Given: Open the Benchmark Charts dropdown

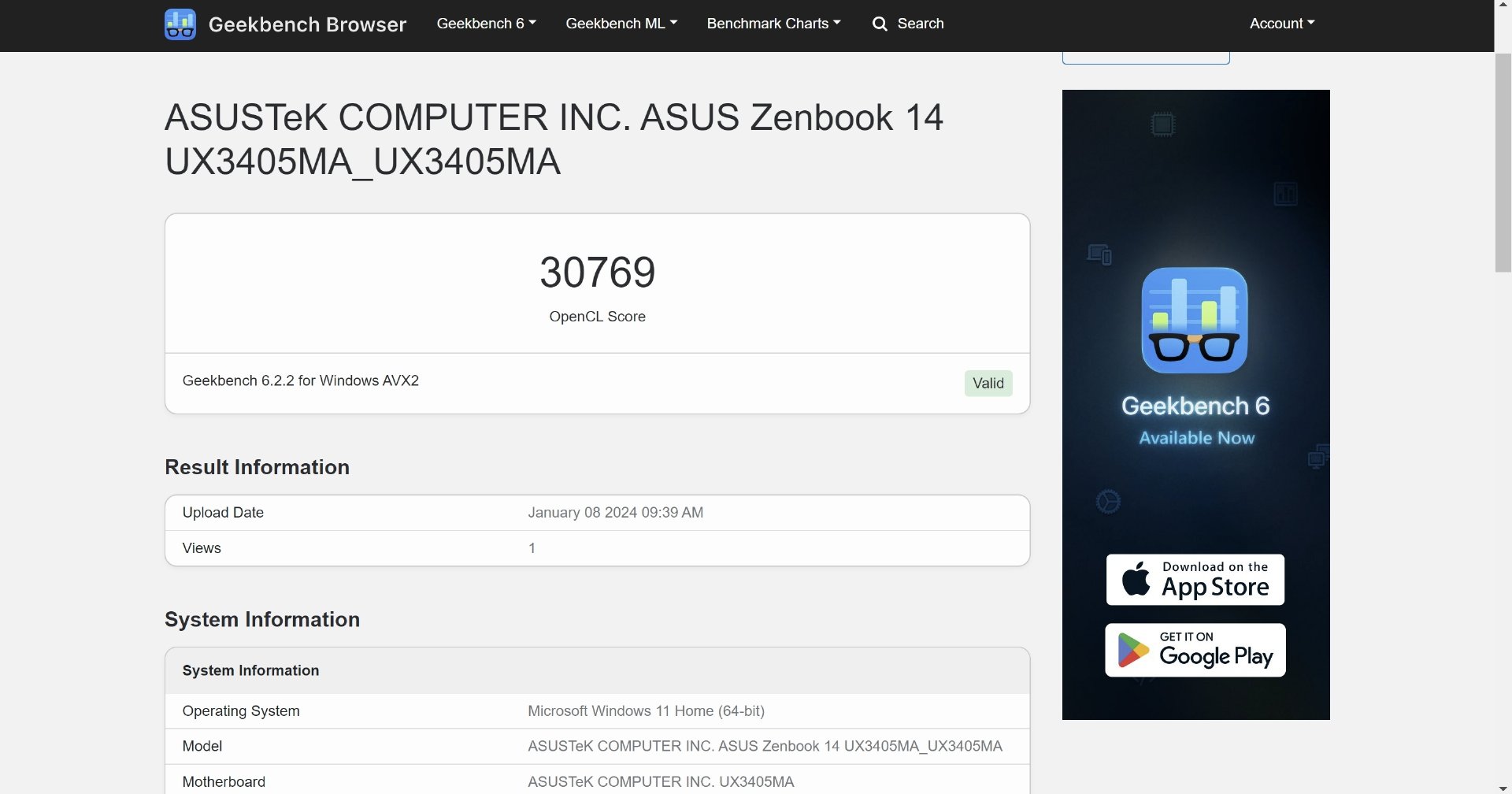Looking at the screenshot, I should pos(773,24).
